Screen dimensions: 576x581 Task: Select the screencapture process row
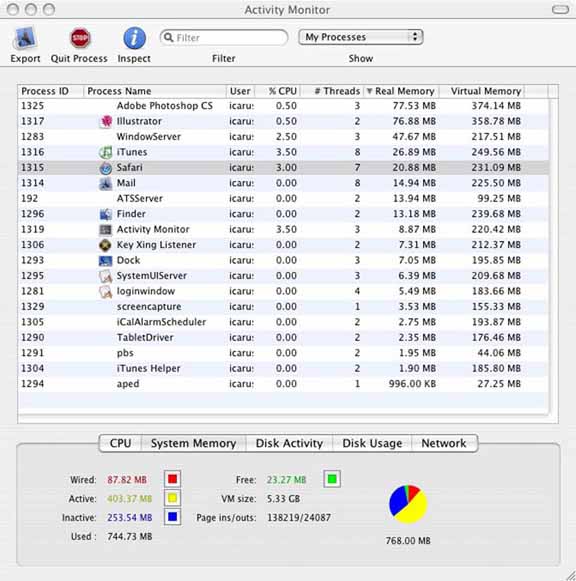[x=283, y=307]
